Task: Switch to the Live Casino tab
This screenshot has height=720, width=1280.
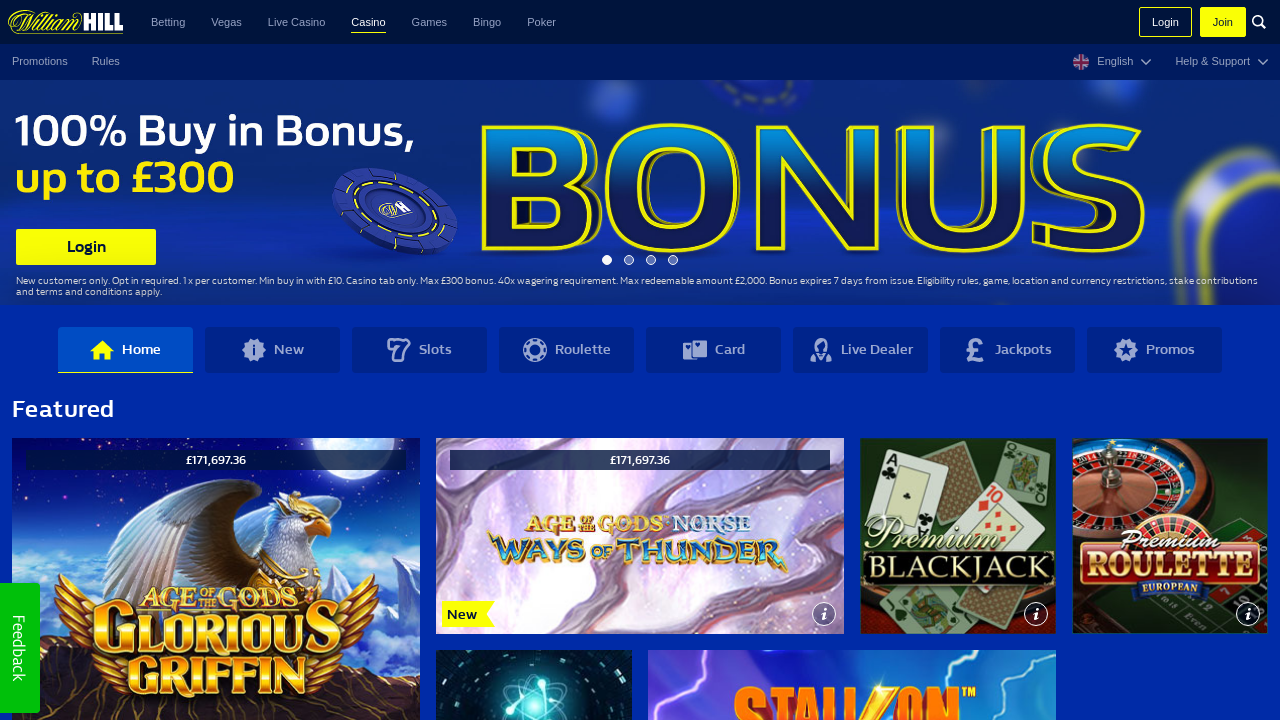Action: (x=296, y=22)
